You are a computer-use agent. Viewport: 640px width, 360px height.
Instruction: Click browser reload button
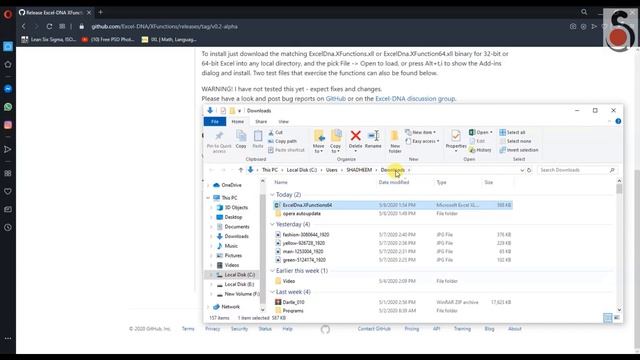click(x=49, y=26)
